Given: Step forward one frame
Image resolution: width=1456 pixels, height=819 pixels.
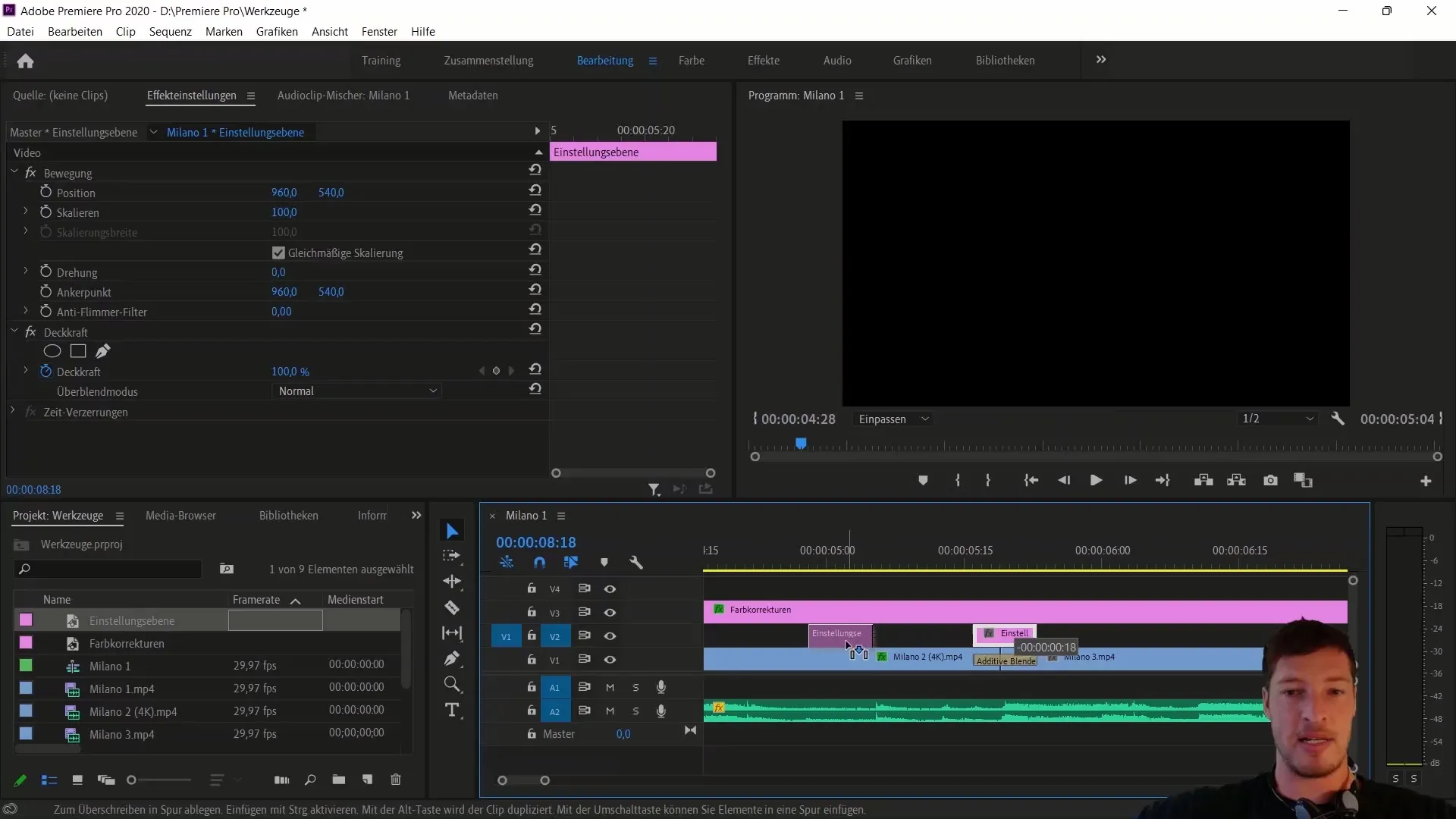Looking at the screenshot, I should click(x=1130, y=480).
